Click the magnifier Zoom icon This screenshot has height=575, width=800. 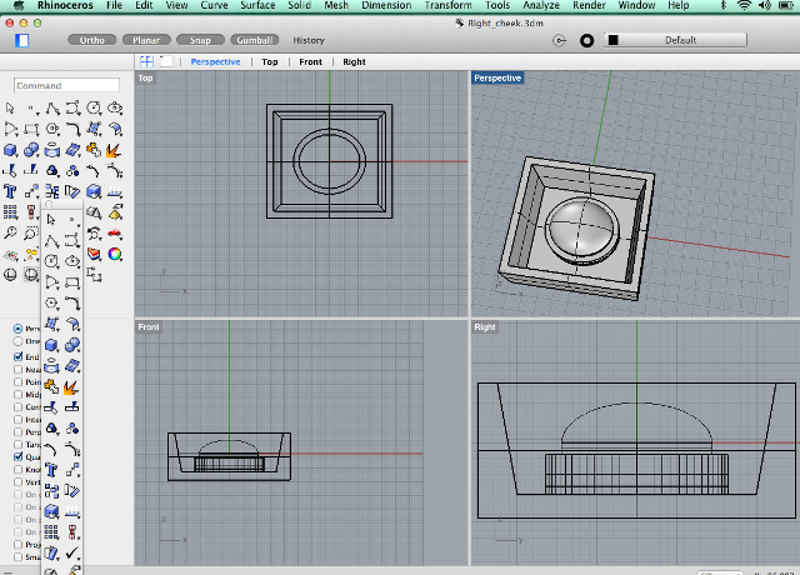click(10, 233)
